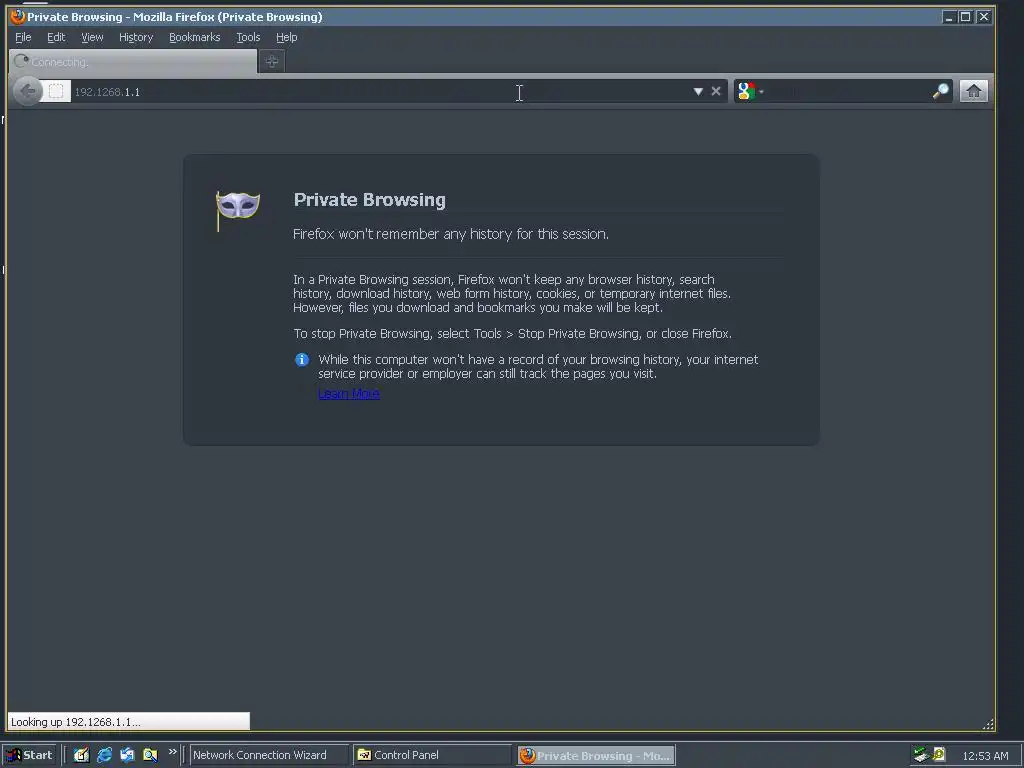Click the 'Looking up 192.1268.1.1...' status text
This screenshot has height=768, width=1024.
(x=75, y=722)
